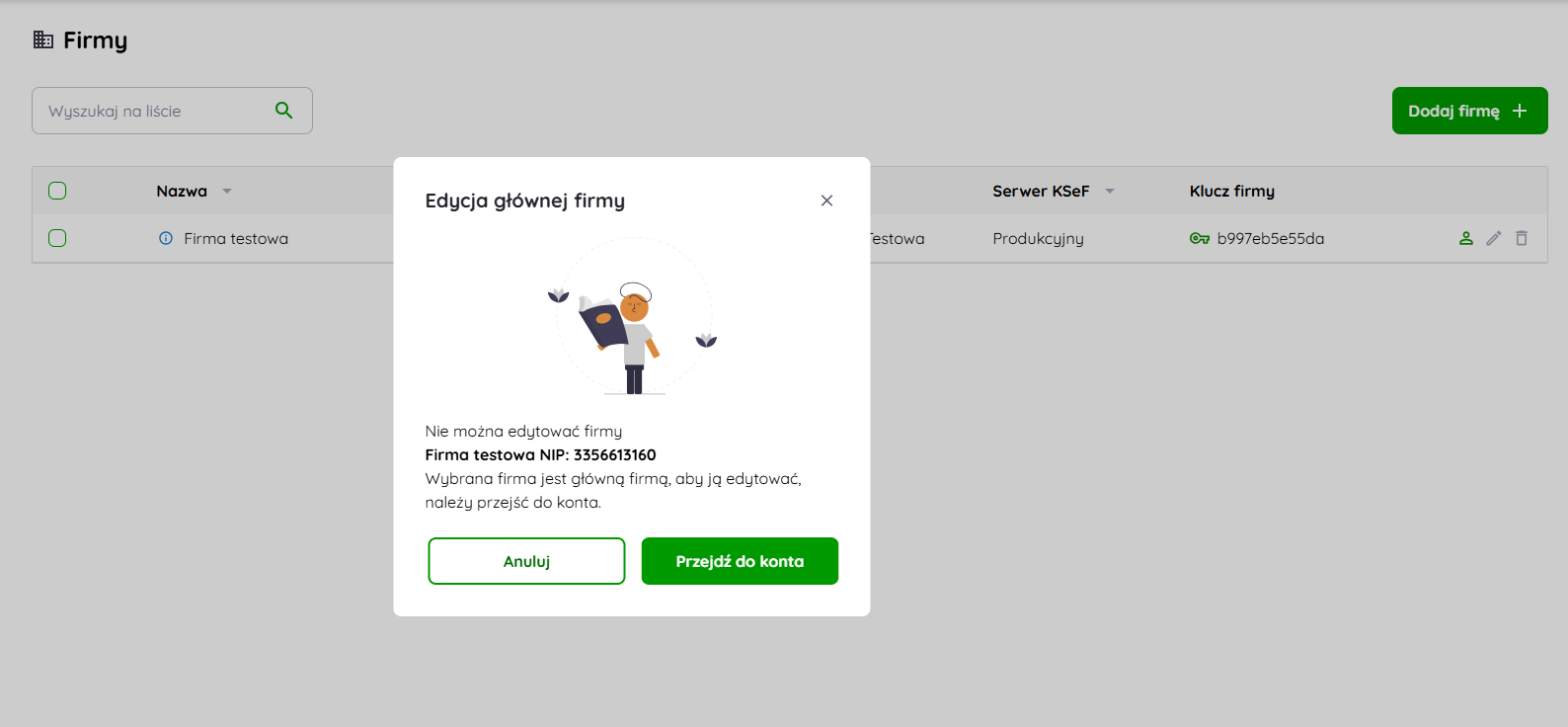Viewport: 1568px width, 727px height.
Task: Click the green key icon
Action: (1200, 238)
